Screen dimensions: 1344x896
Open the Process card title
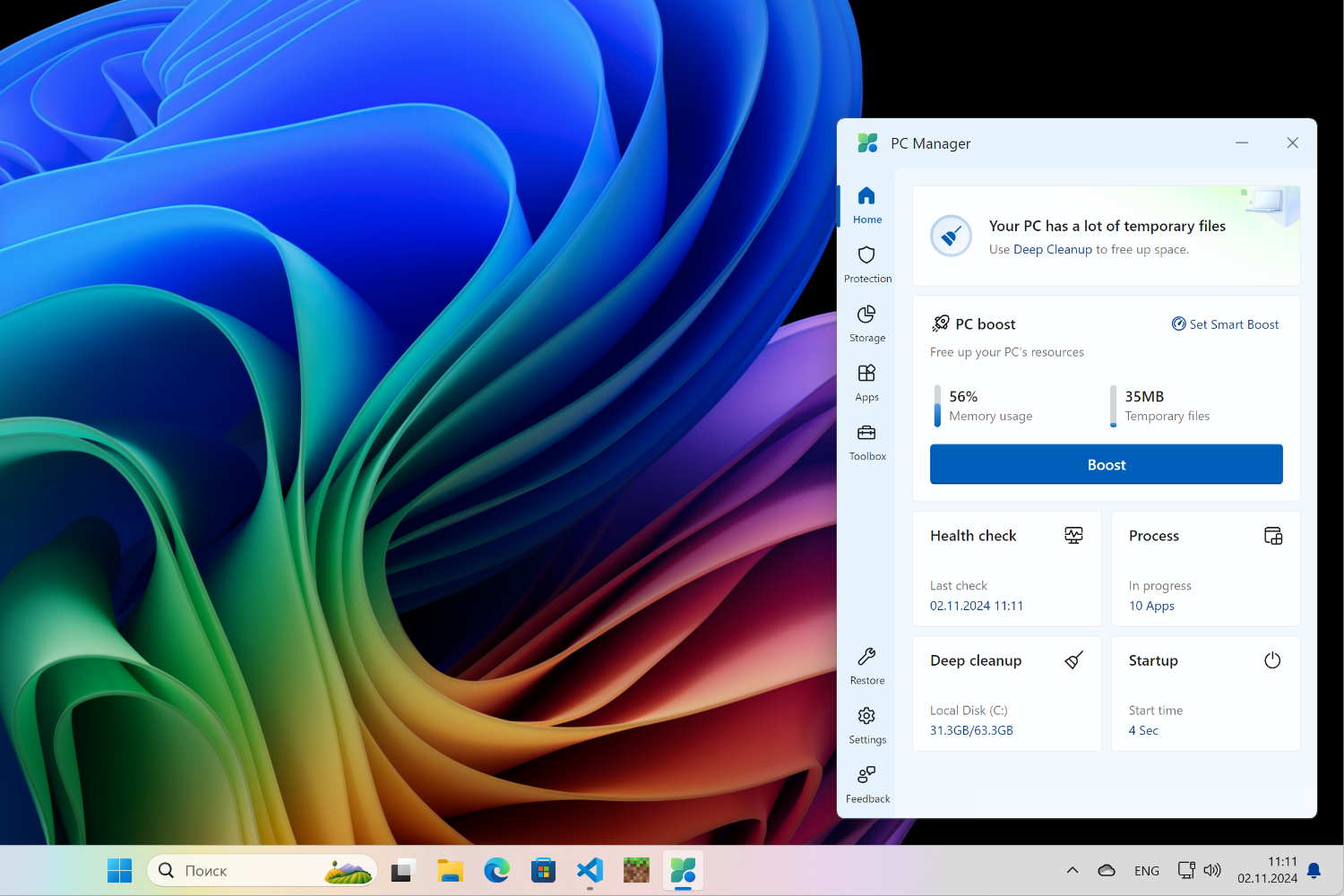[x=1154, y=536]
